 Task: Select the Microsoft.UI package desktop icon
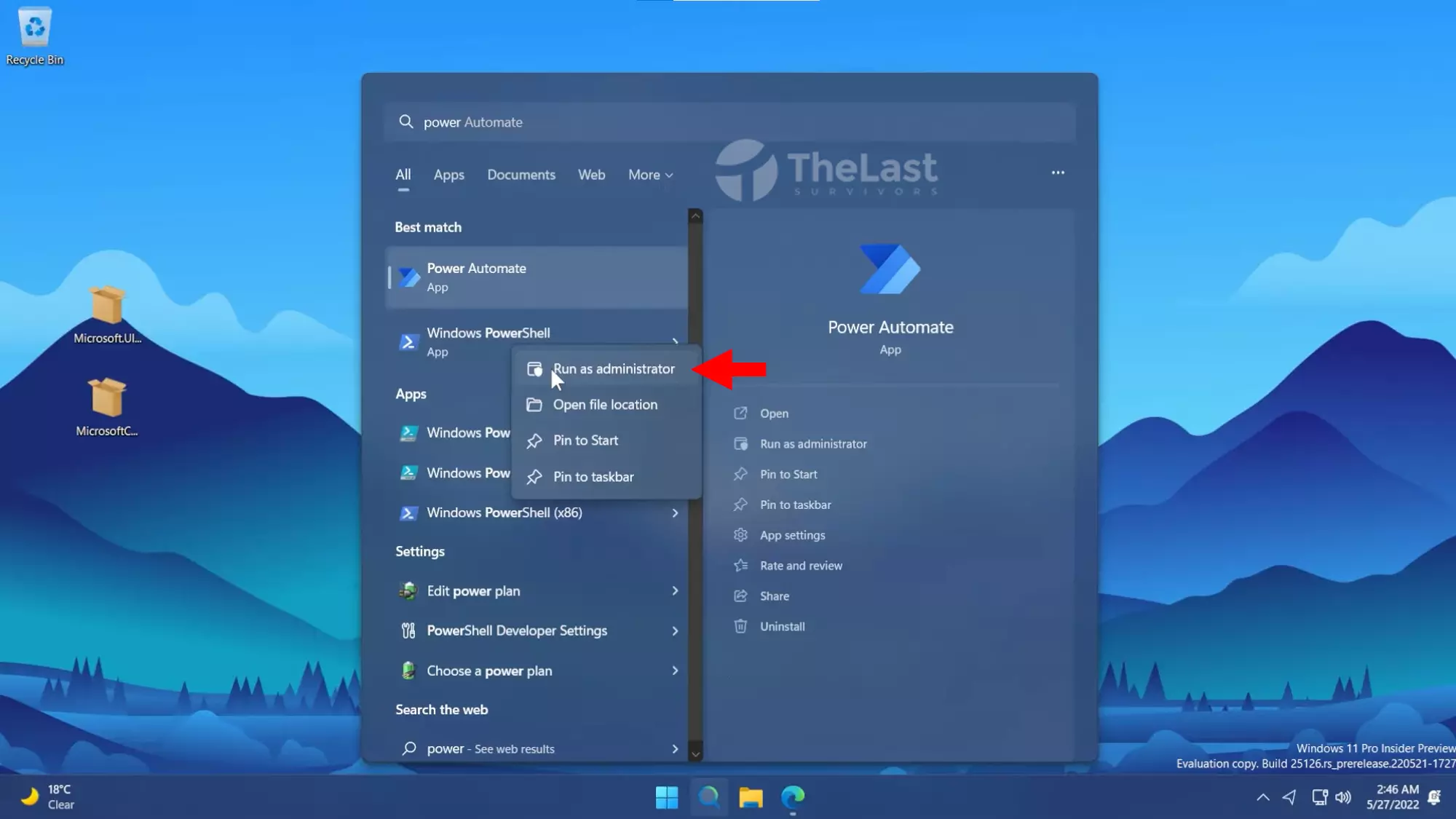(107, 314)
